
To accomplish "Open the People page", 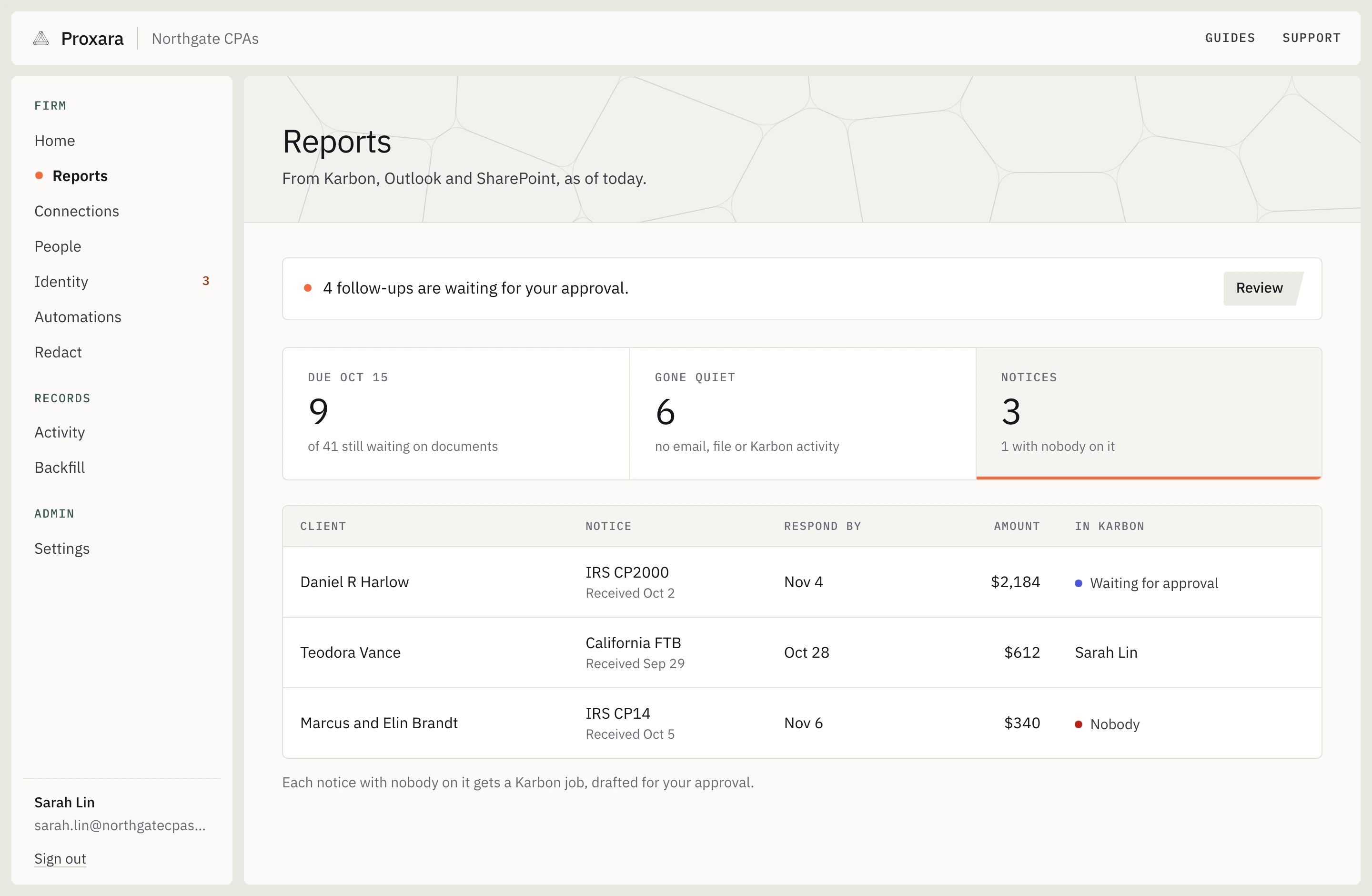I will tap(58, 246).
